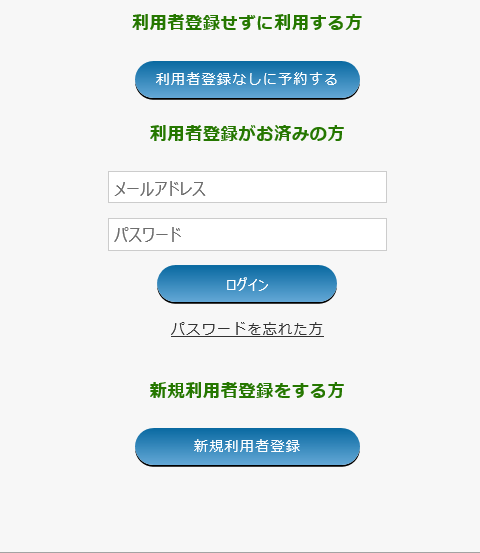Select the 利用者登録せずに利用する方 heading
This screenshot has width=480, height=553.
tap(247, 23)
